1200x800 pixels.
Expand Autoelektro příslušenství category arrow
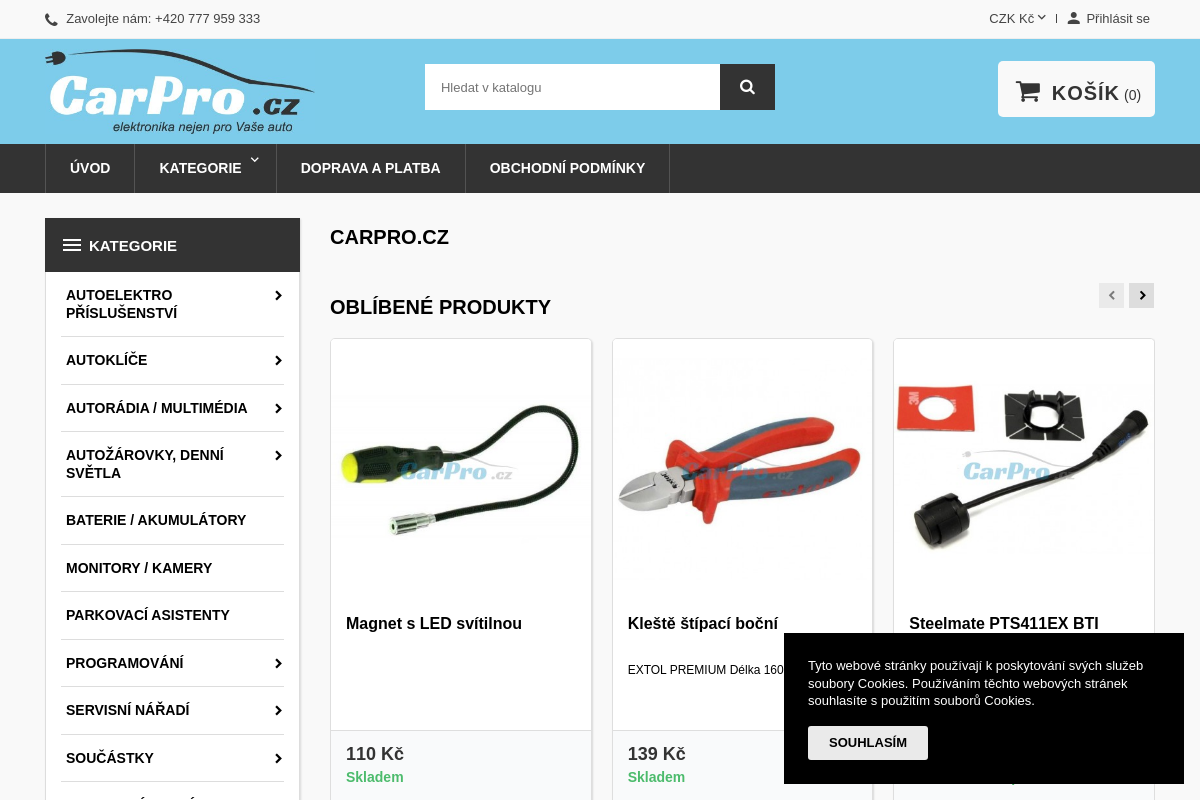(x=278, y=295)
